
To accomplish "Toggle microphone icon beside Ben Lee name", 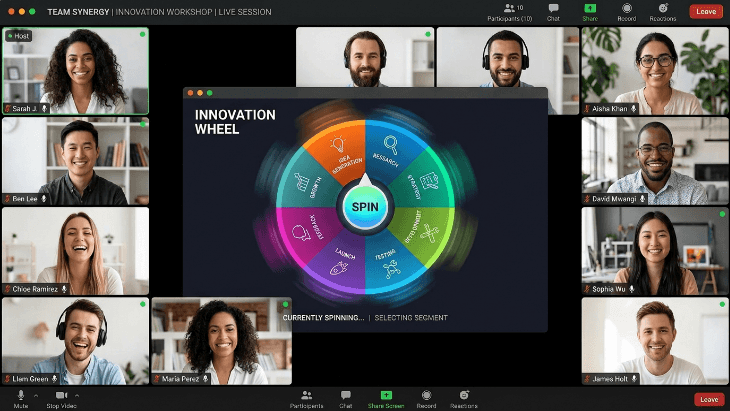I will (44, 199).
